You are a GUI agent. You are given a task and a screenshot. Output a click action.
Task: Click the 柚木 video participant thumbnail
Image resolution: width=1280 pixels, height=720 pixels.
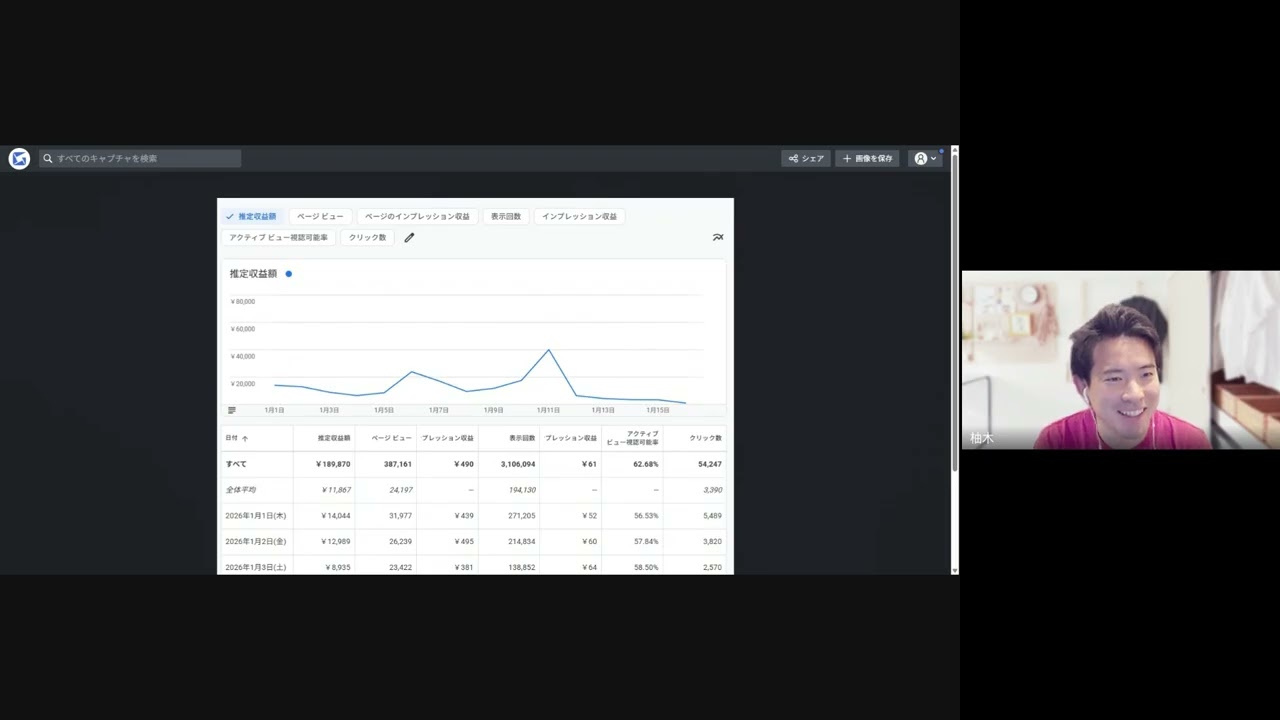[1120, 360]
